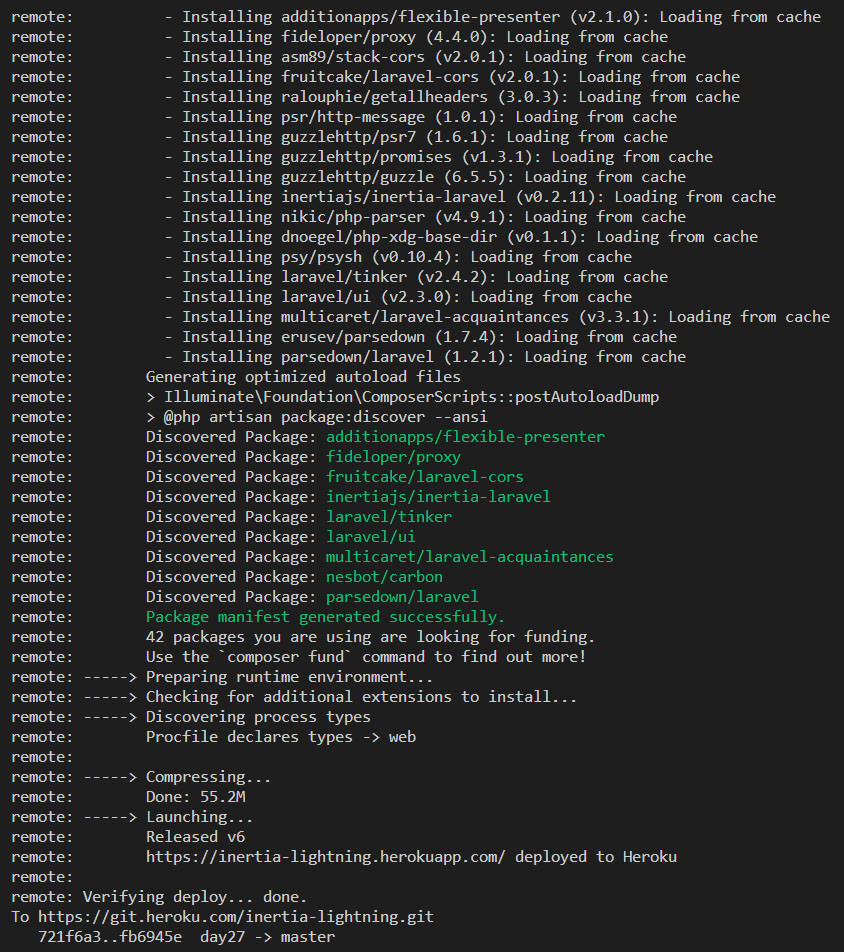Click 'Preparing runtime environment...' line

289,678
